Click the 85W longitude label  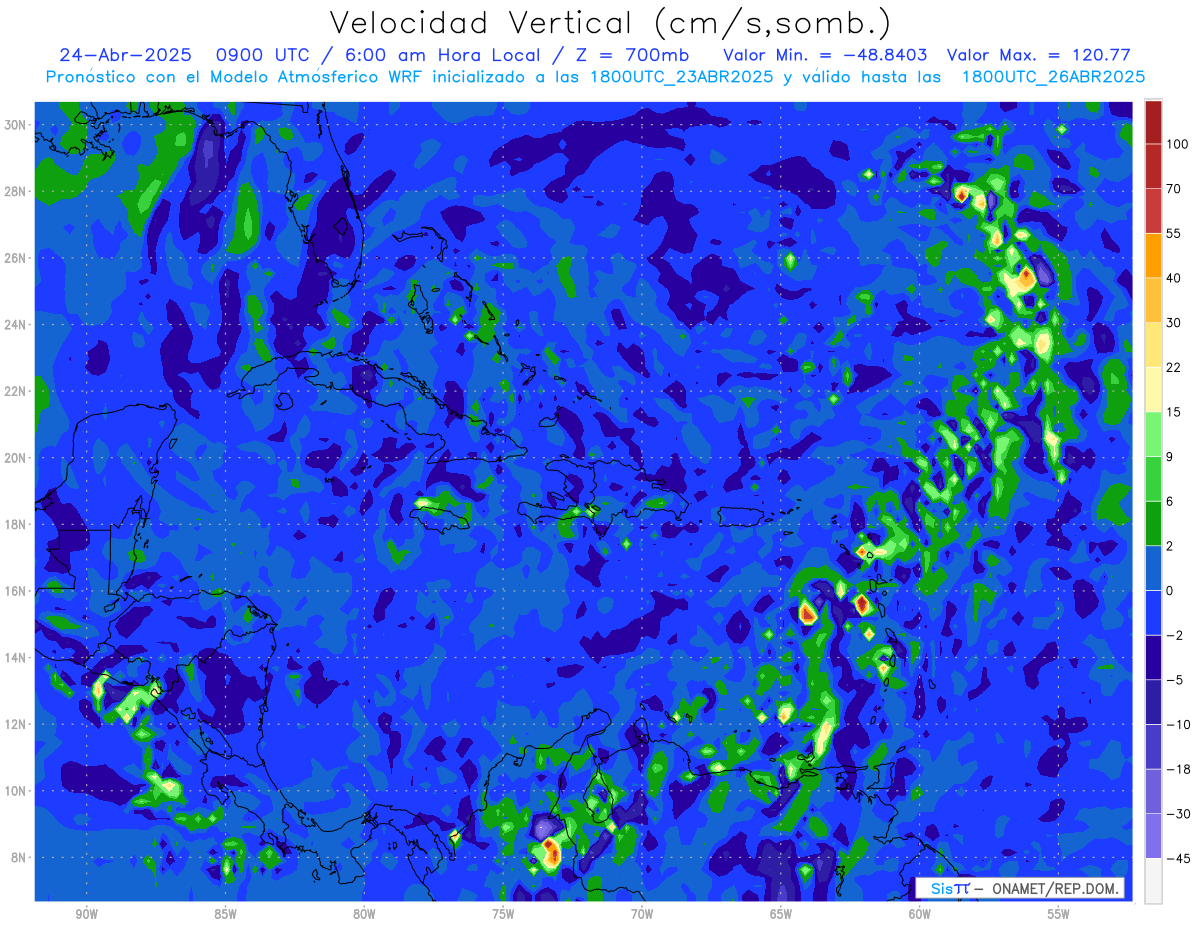pos(225,913)
